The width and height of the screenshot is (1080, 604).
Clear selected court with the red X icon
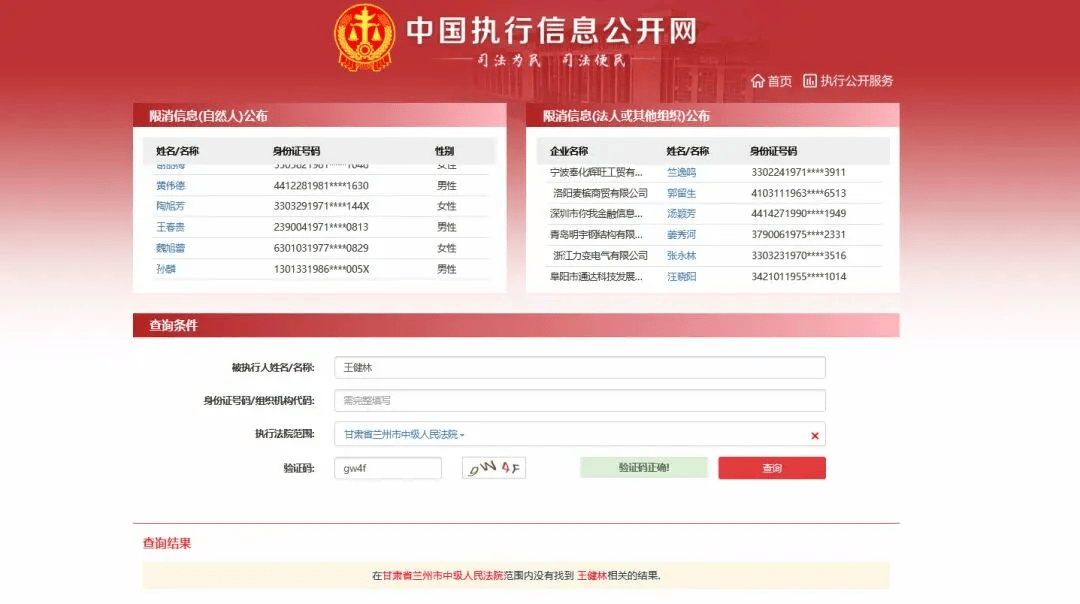(816, 434)
